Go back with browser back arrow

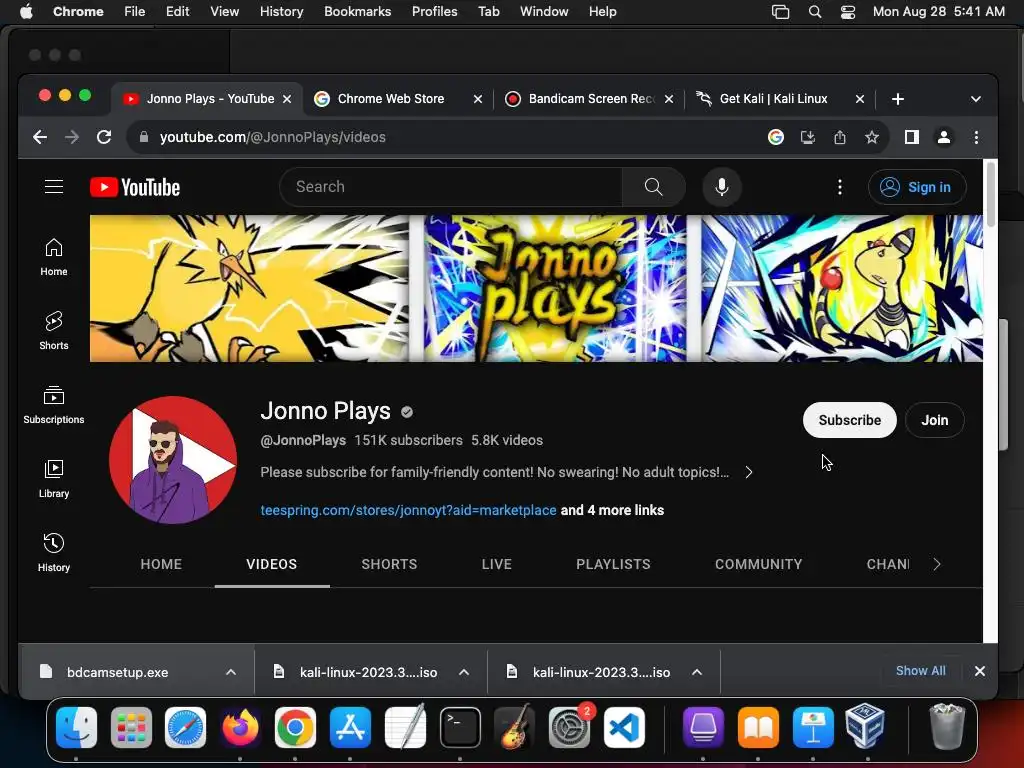click(x=40, y=137)
